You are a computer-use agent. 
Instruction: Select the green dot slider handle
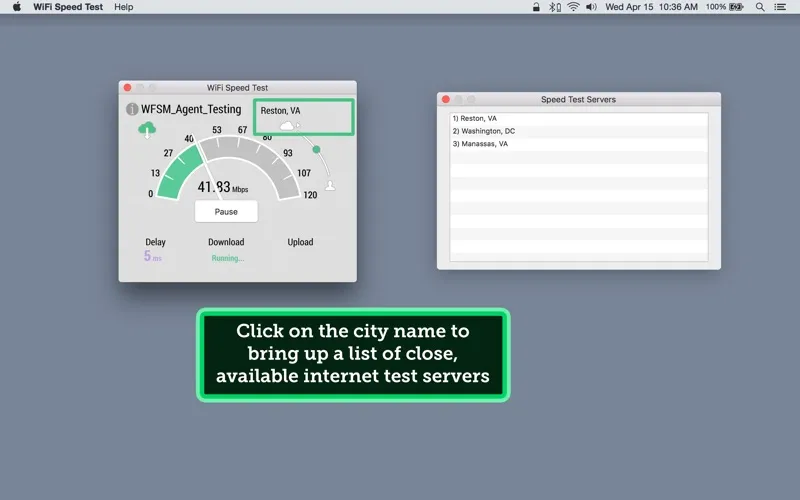pos(316,149)
